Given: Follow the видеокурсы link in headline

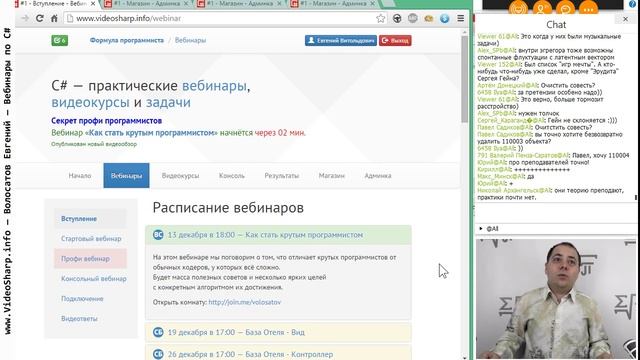Looking at the screenshot, I should [90, 102].
